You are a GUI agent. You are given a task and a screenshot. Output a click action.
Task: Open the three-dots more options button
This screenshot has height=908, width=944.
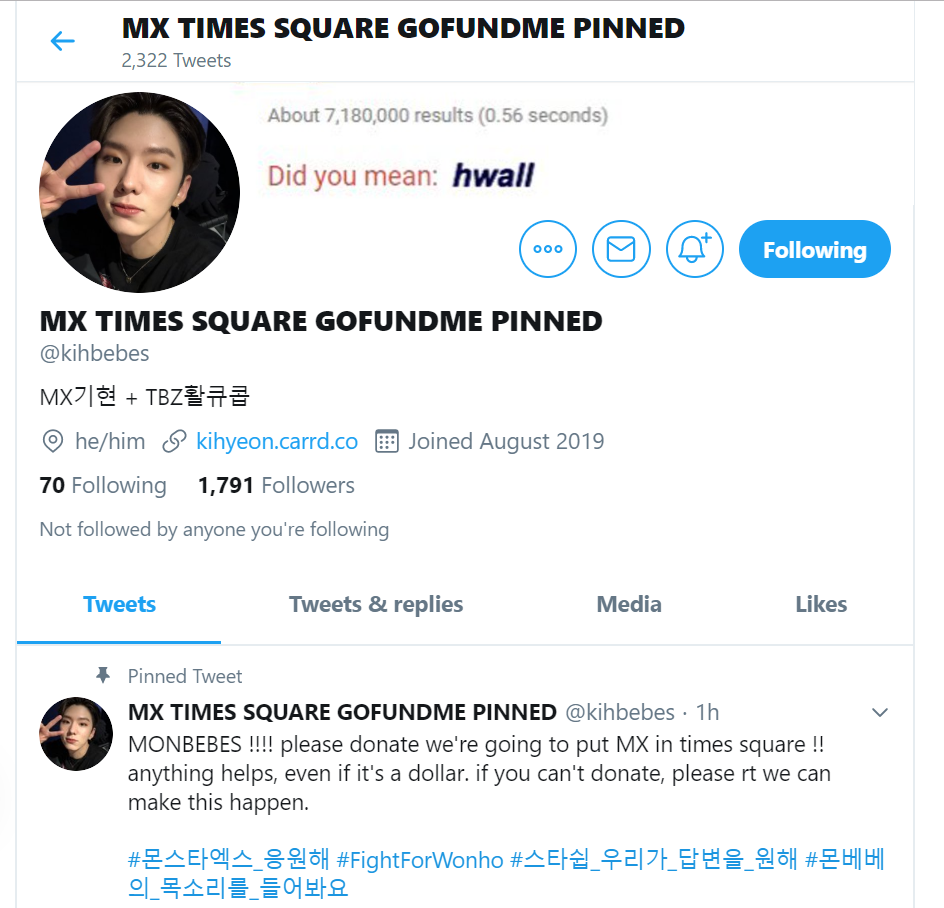[x=548, y=249]
